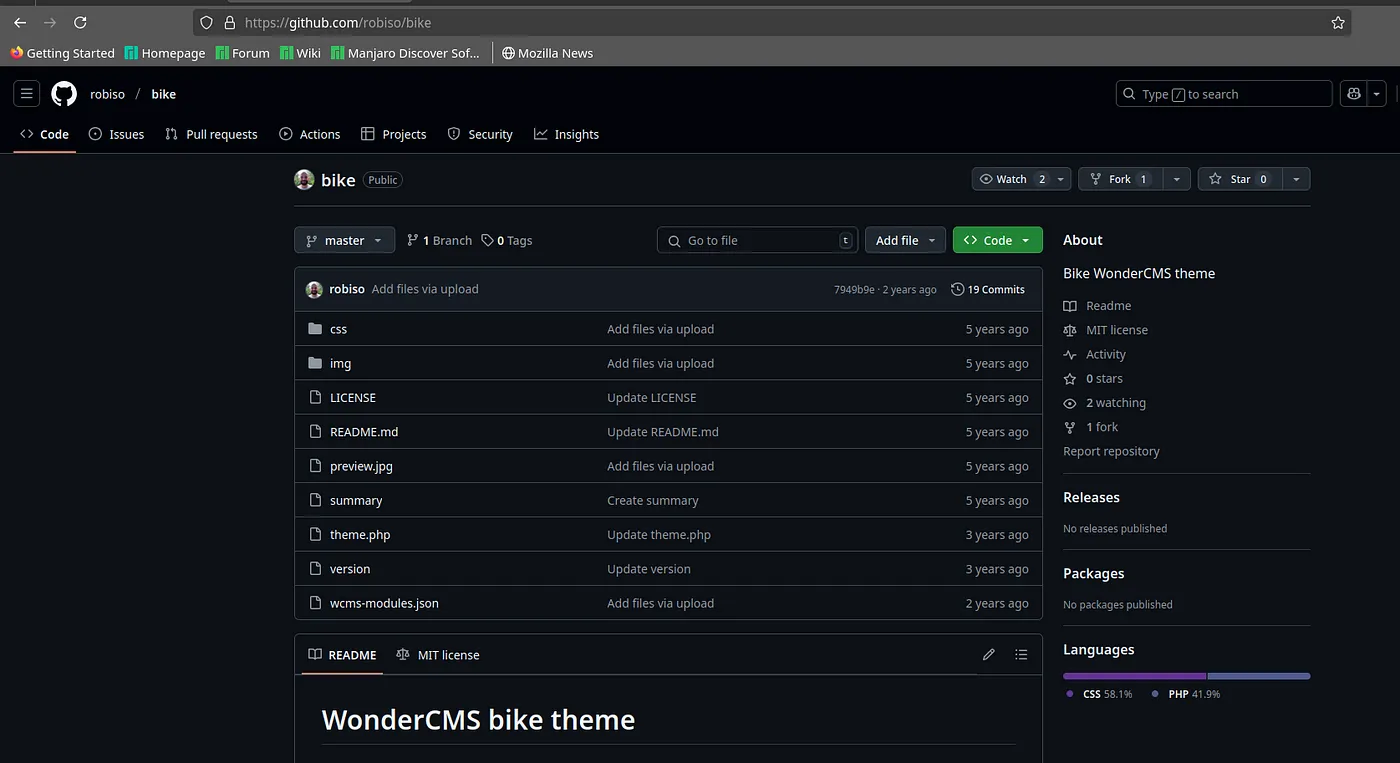
Task: View the 19 Commits history
Action: point(988,289)
